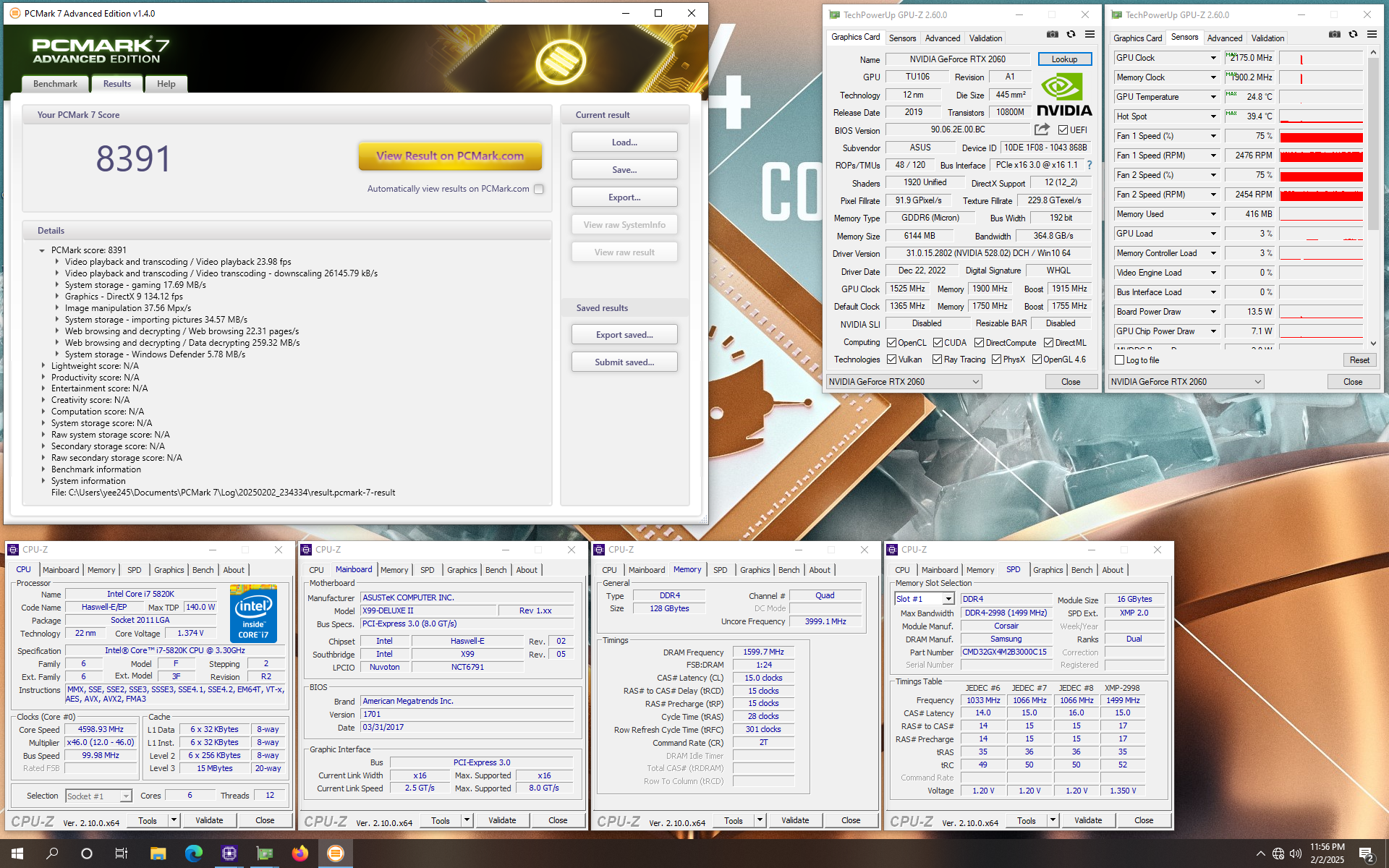Expand the System information tree node
The width and height of the screenshot is (1389, 868).
click(x=43, y=481)
